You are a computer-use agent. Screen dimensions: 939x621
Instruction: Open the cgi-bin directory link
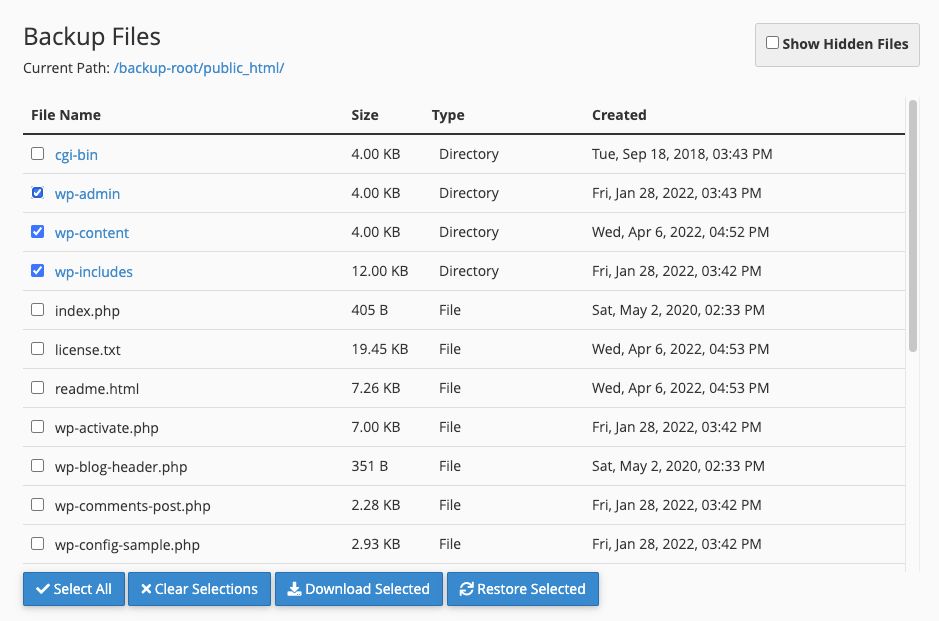click(x=76, y=155)
